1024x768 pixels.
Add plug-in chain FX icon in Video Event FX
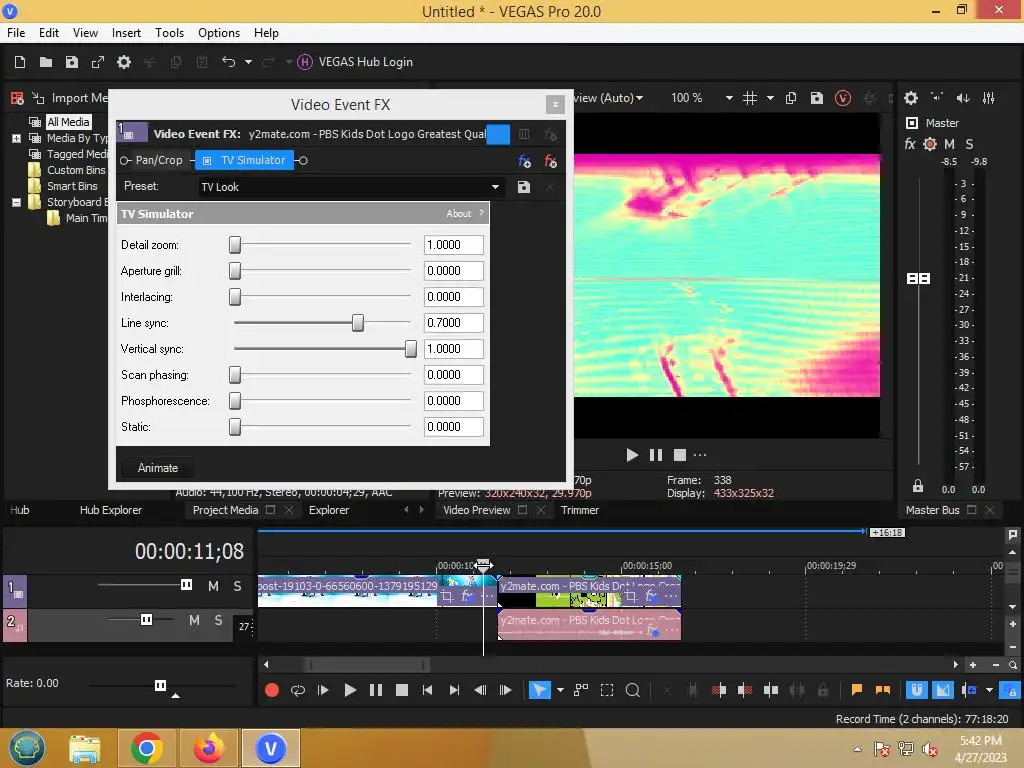pyautogui.click(x=524, y=161)
